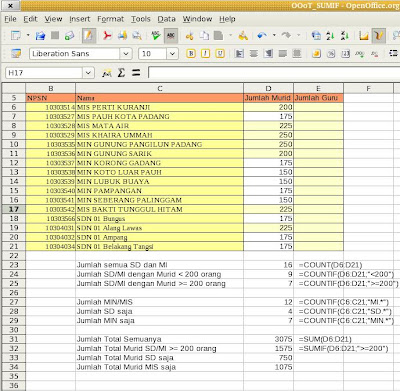Open the Edit menu

tap(30, 19)
